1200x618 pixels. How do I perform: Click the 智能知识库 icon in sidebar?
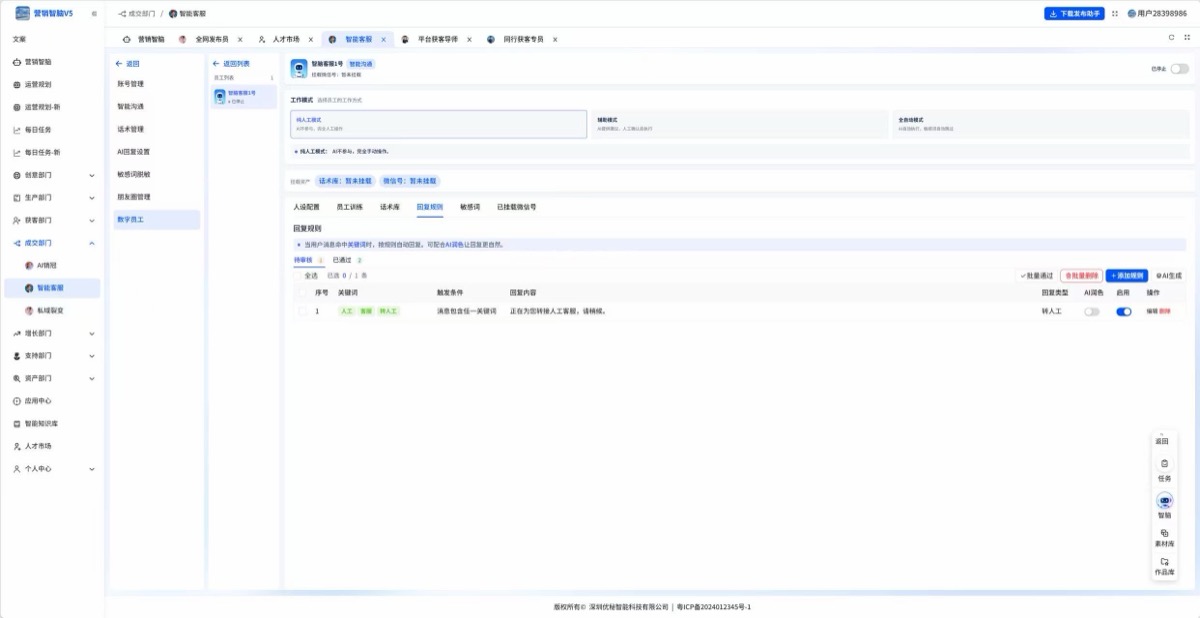pos(16,424)
